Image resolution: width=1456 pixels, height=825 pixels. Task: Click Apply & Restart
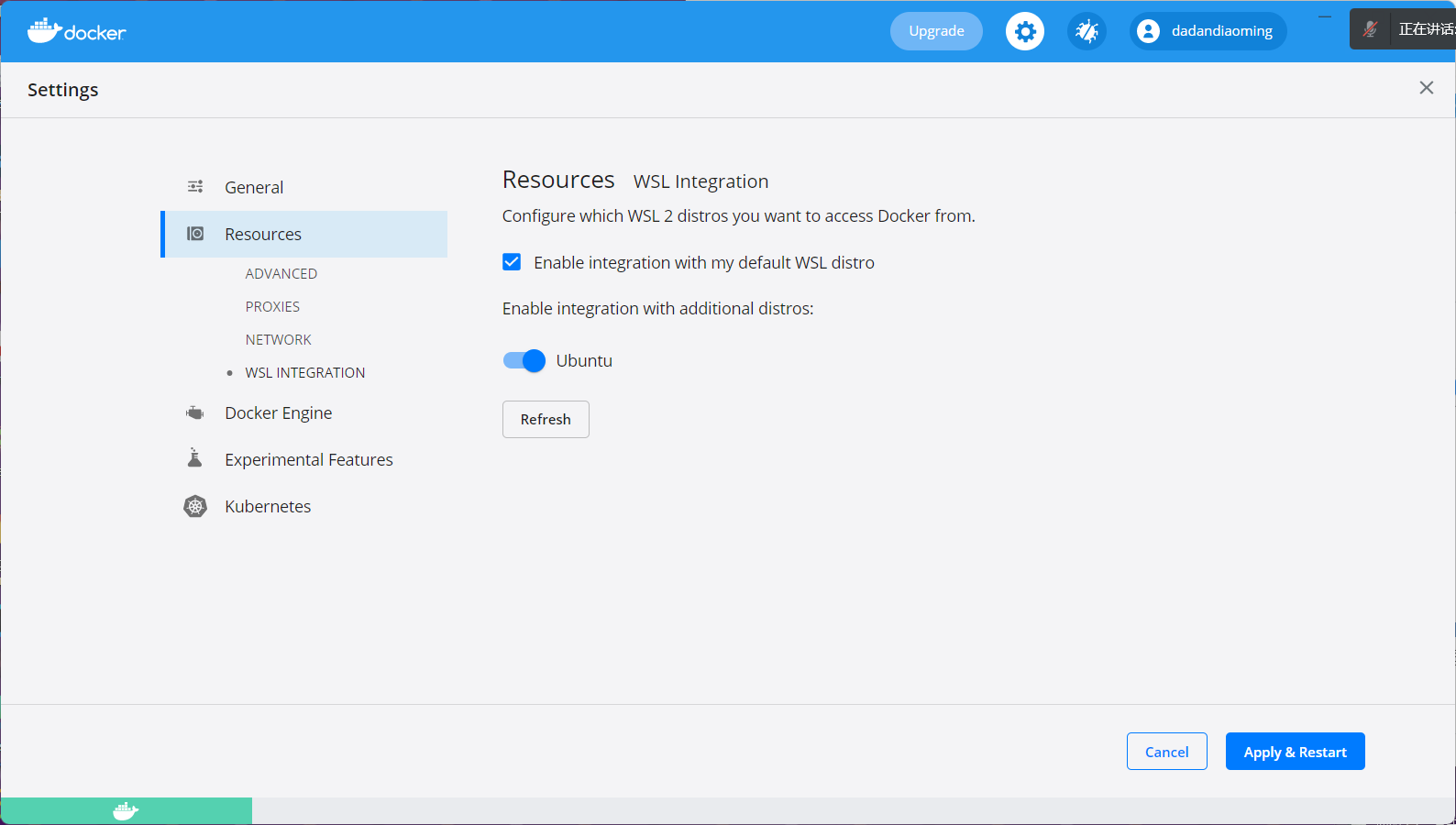(x=1295, y=752)
